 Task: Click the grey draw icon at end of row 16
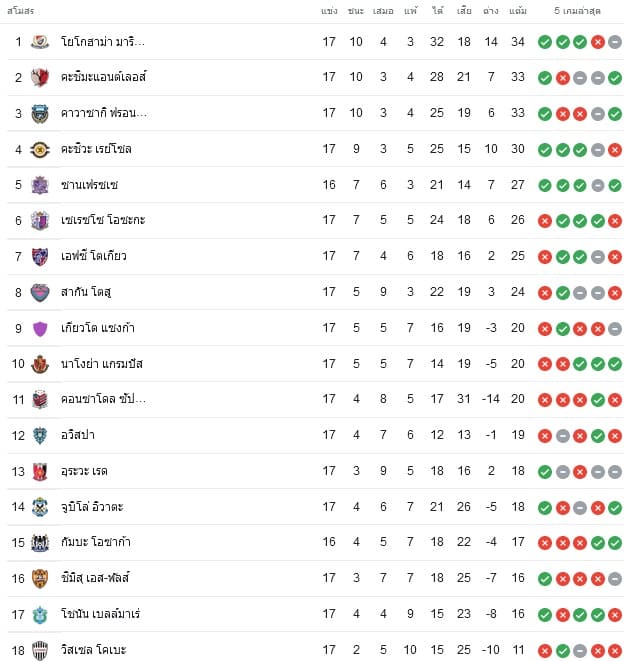point(615,579)
